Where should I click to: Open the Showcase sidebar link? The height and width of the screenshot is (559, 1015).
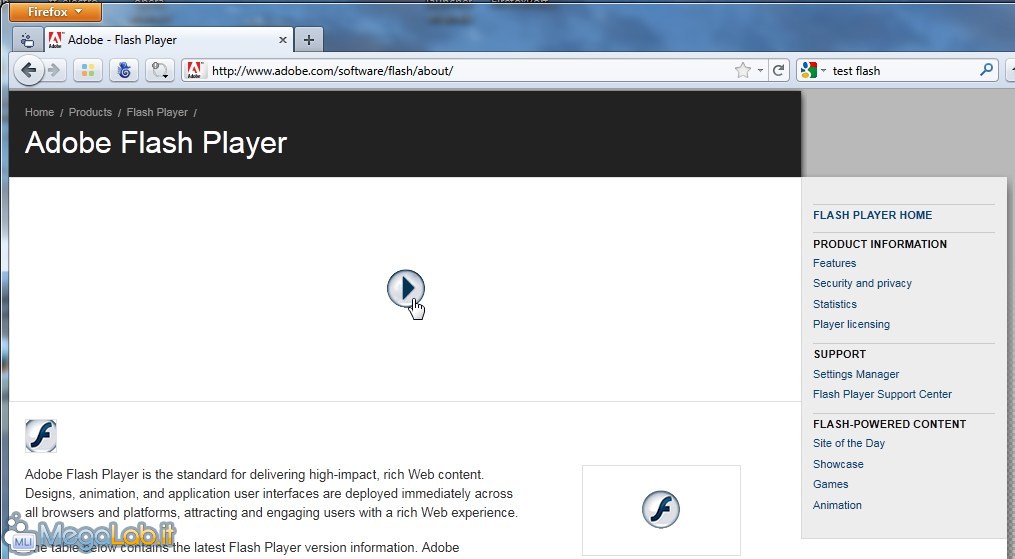coord(838,464)
